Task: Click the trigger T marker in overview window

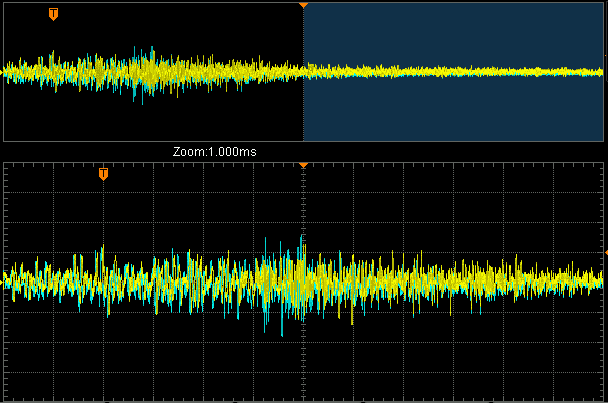Action: (53, 14)
